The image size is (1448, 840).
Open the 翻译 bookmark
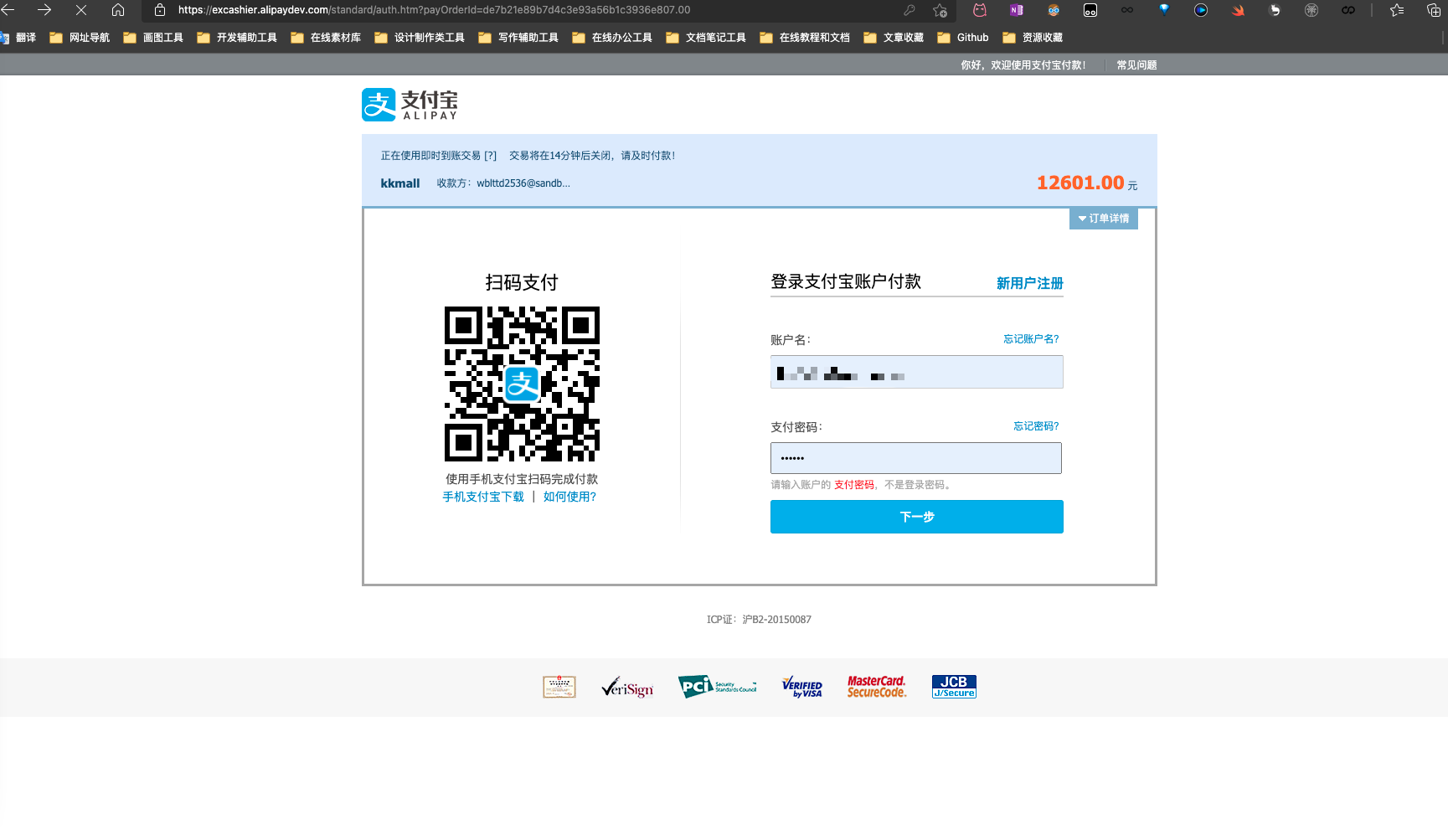(18, 38)
